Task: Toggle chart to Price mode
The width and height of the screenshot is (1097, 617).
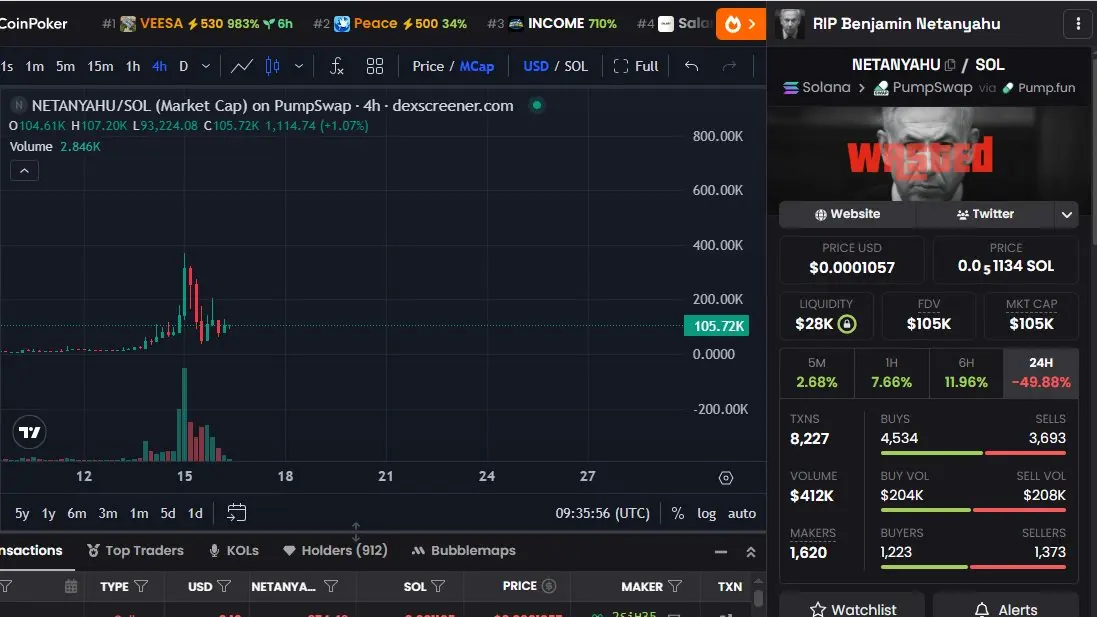Action: [428, 66]
